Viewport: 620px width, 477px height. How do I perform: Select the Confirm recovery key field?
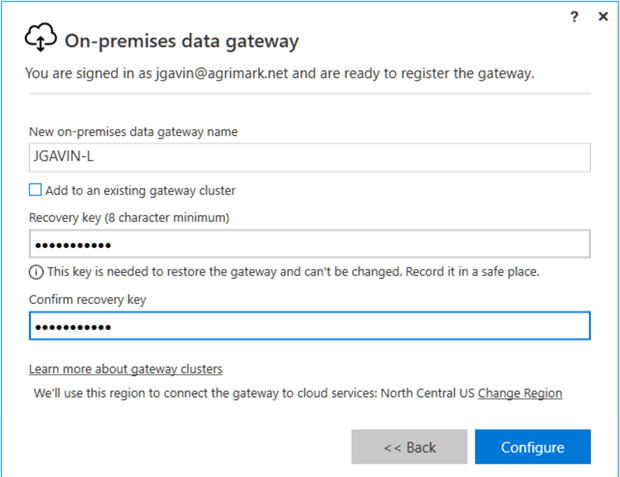coord(309,326)
